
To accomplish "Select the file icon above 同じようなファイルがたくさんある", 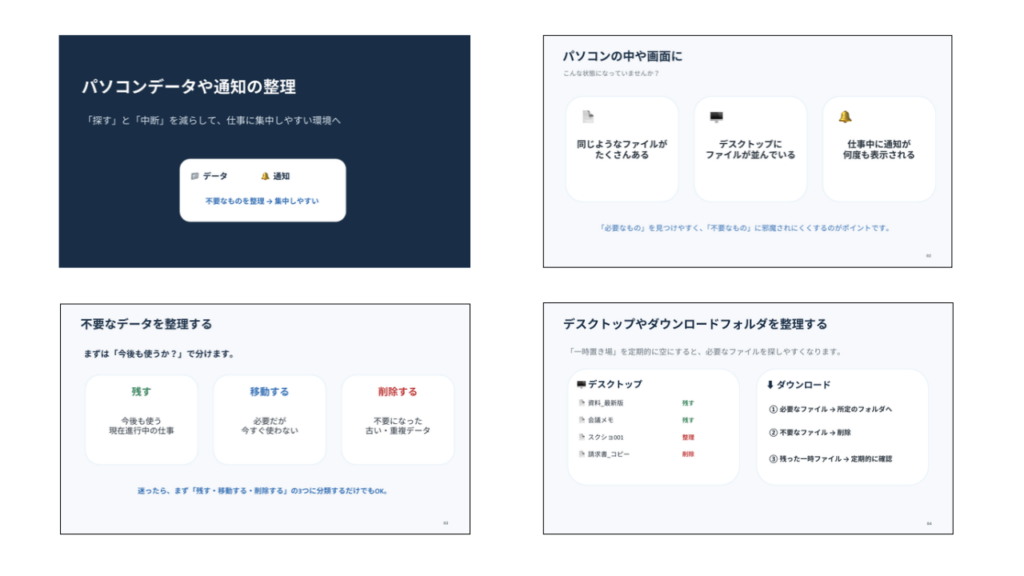I will click(x=588, y=116).
